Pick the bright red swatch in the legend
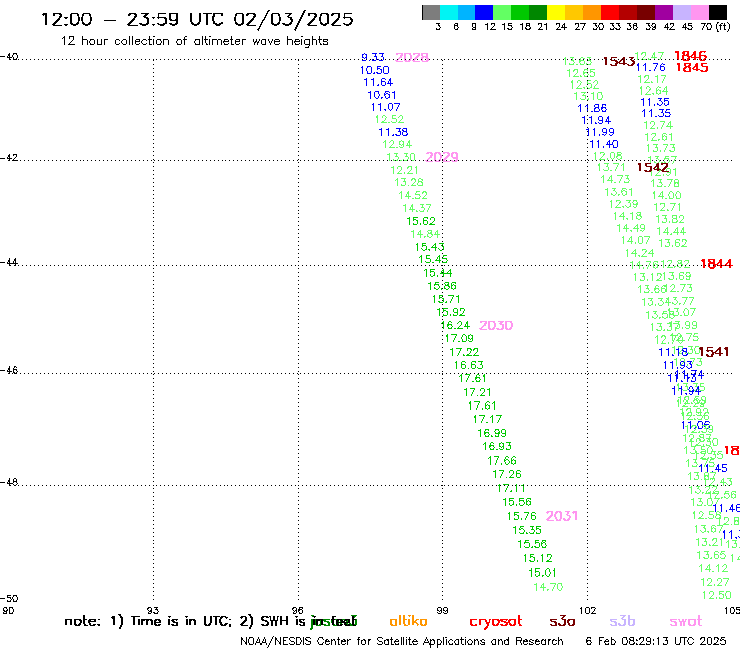Screen dimensions: 740x650 [x=610, y=12]
